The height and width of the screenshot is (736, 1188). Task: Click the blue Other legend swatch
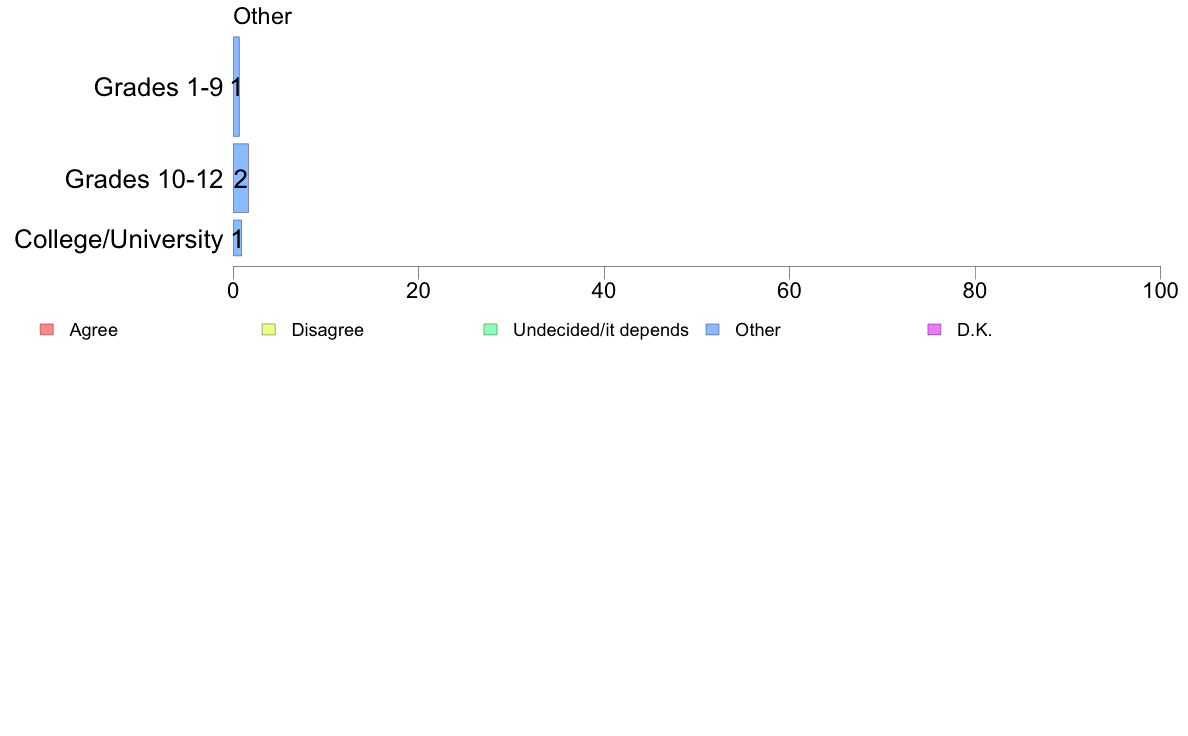pos(713,330)
